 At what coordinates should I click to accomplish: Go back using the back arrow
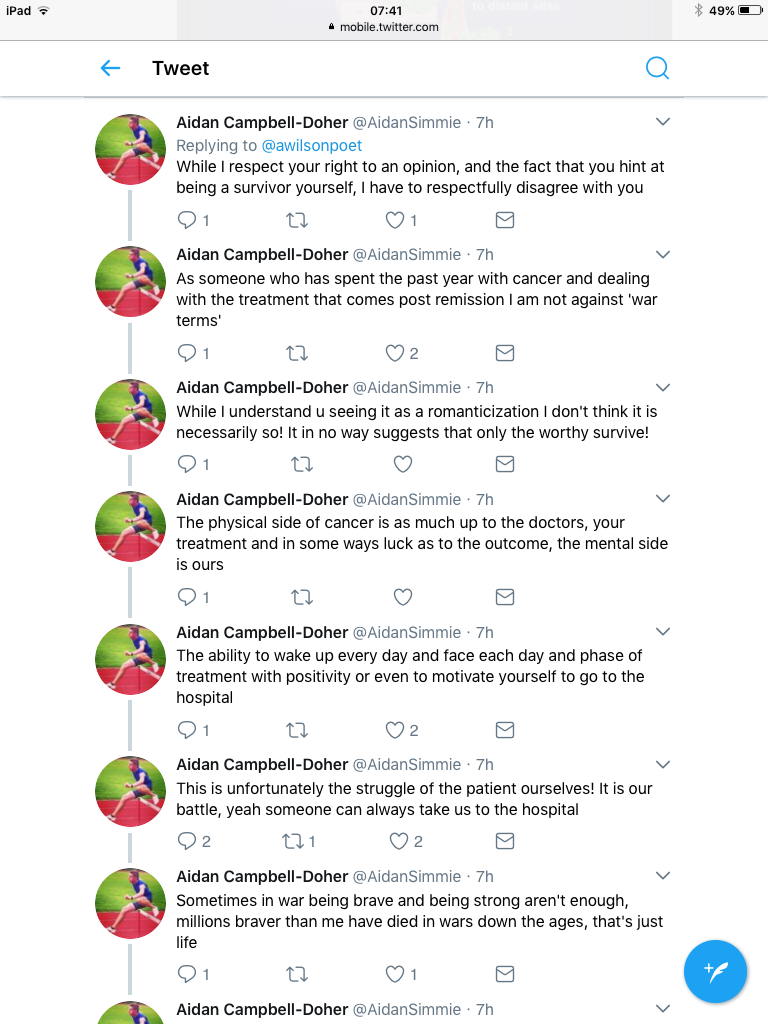[x=110, y=68]
